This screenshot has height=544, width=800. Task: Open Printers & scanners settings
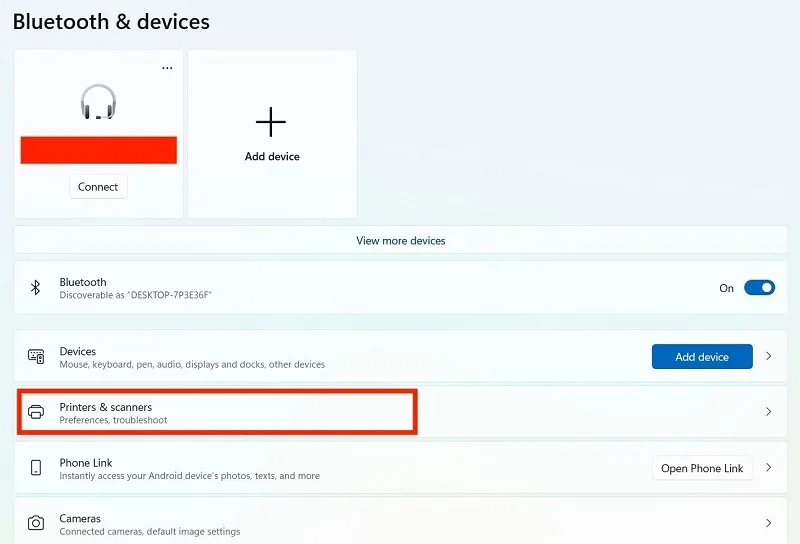(x=401, y=412)
